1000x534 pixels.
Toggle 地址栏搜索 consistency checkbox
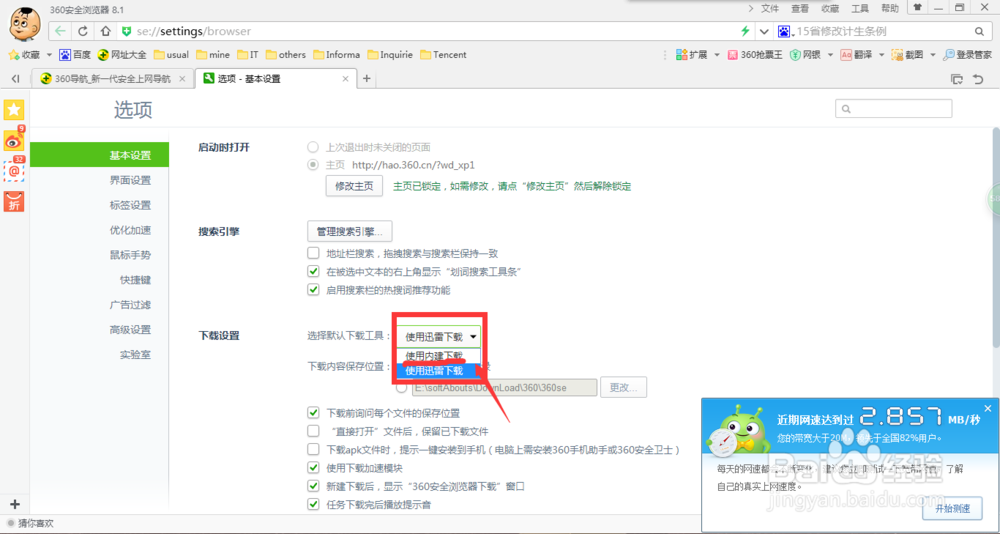click(313, 253)
